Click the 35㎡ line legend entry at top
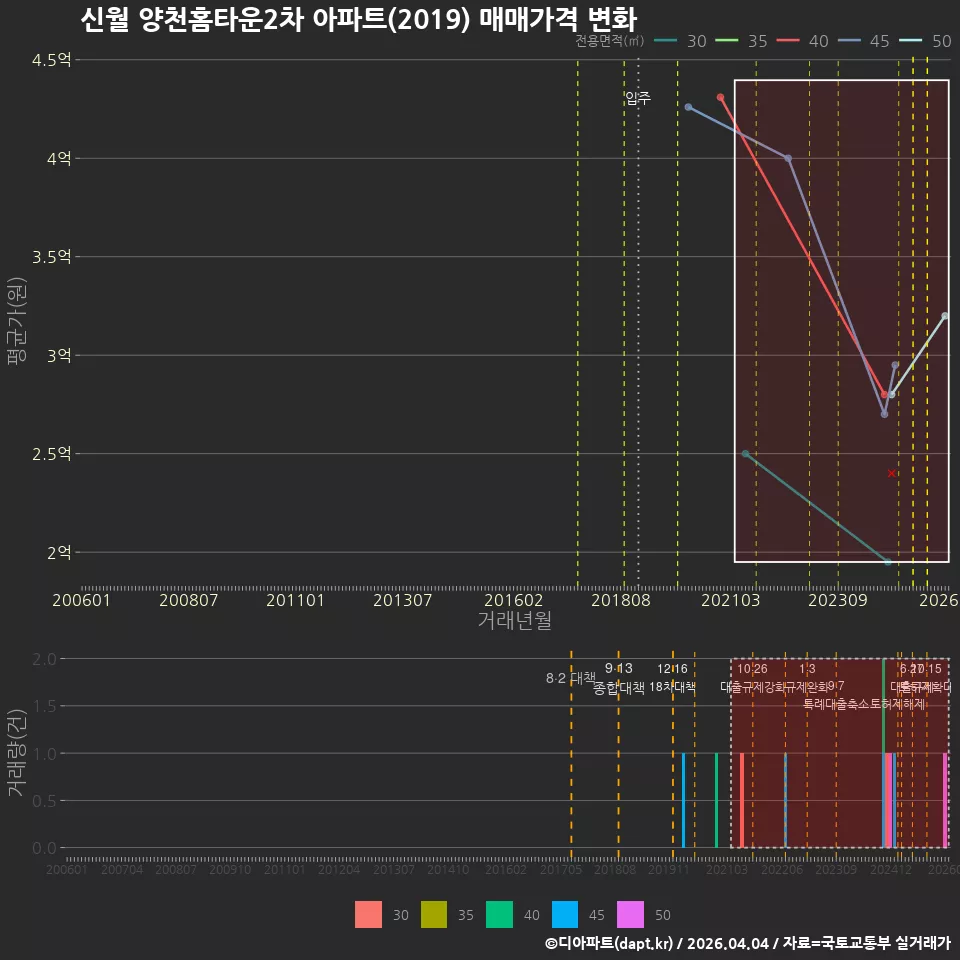This screenshot has width=960, height=960. (x=741, y=41)
